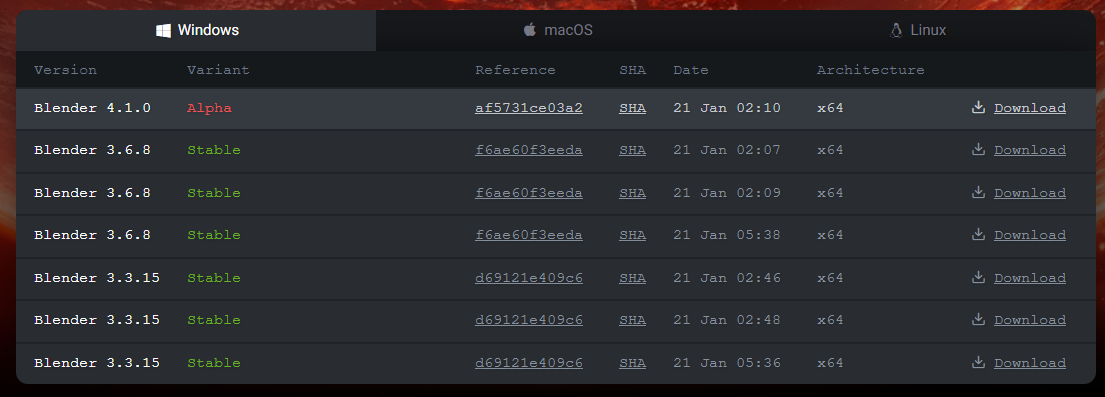Open the SHA link for the 05:36 build

pos(632,363)
